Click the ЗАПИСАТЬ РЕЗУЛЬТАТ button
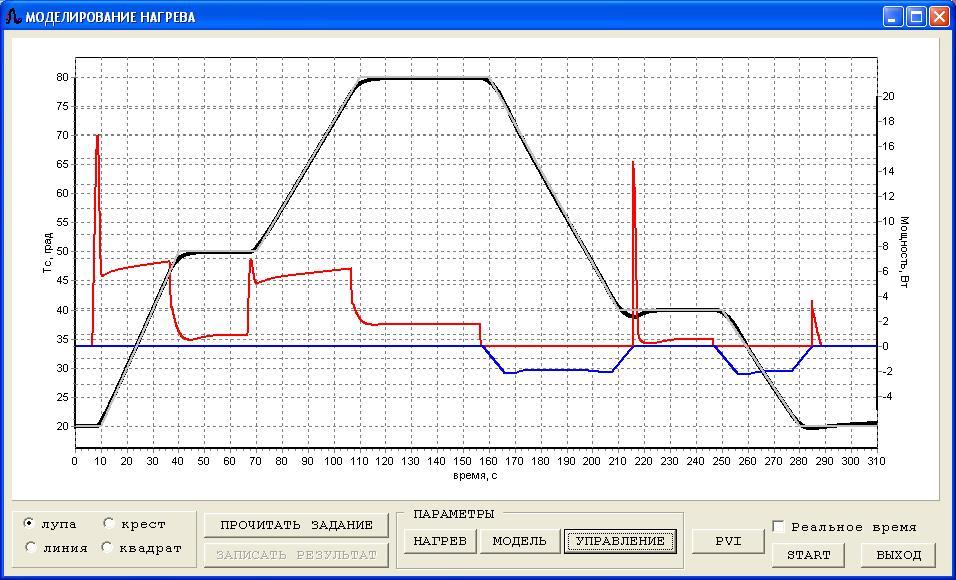This screenshot has height=580, width=956. (x=296, y=554)
